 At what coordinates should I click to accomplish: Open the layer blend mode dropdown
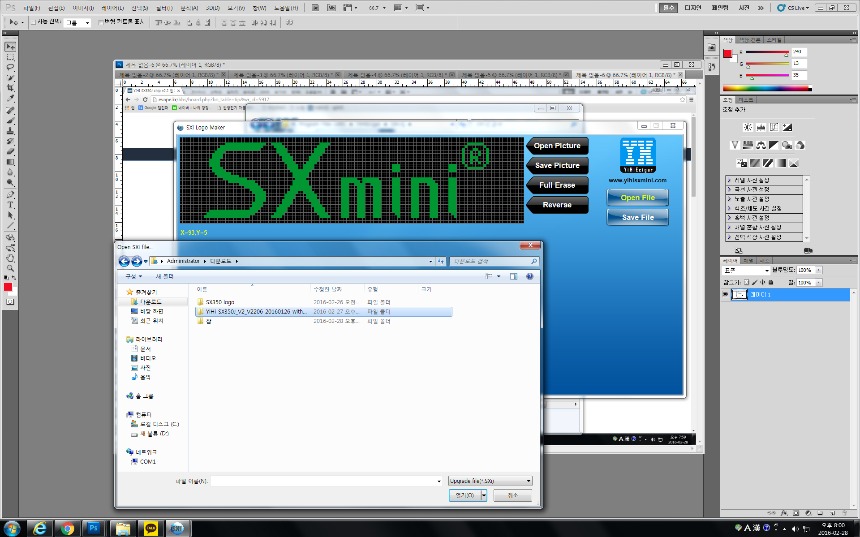click(746, 270)
